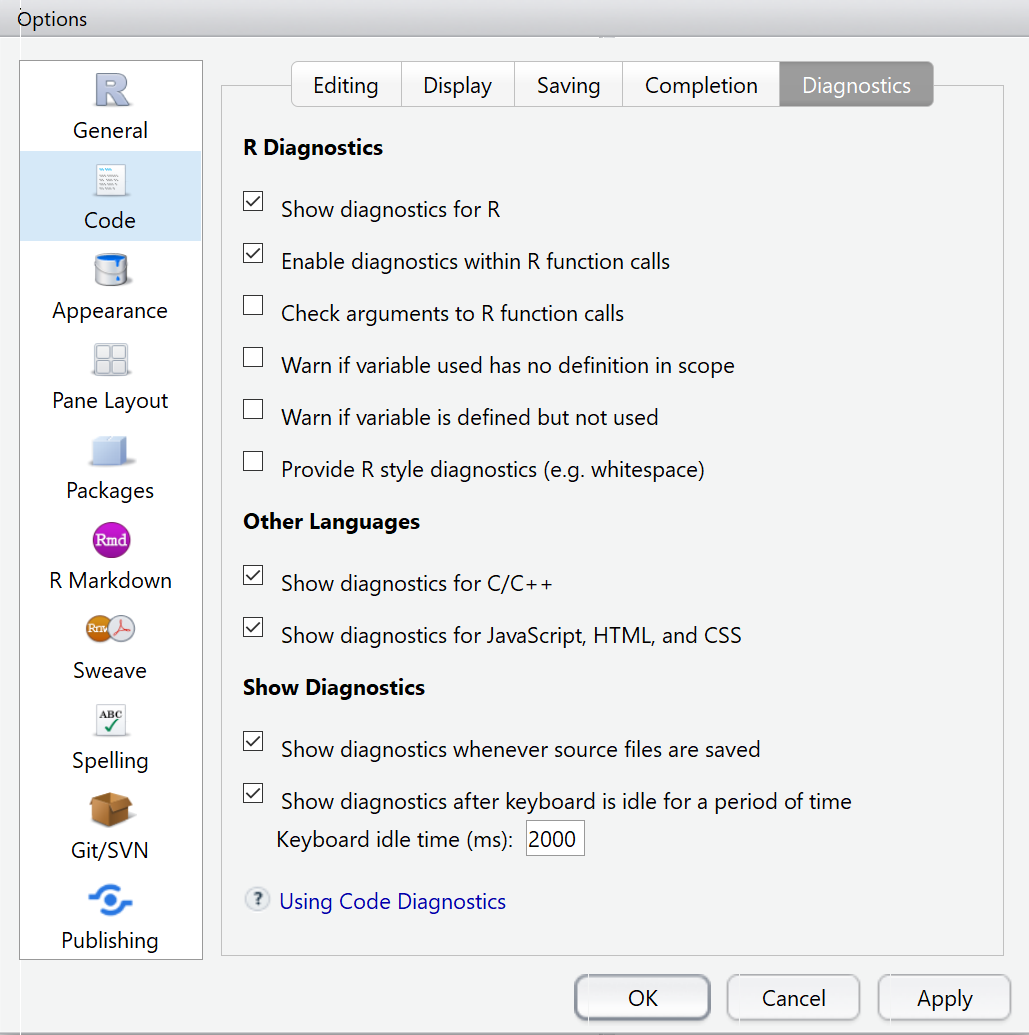Click the Apply button
This screenshot has height=1035, width=1029.
coord(944,998)
